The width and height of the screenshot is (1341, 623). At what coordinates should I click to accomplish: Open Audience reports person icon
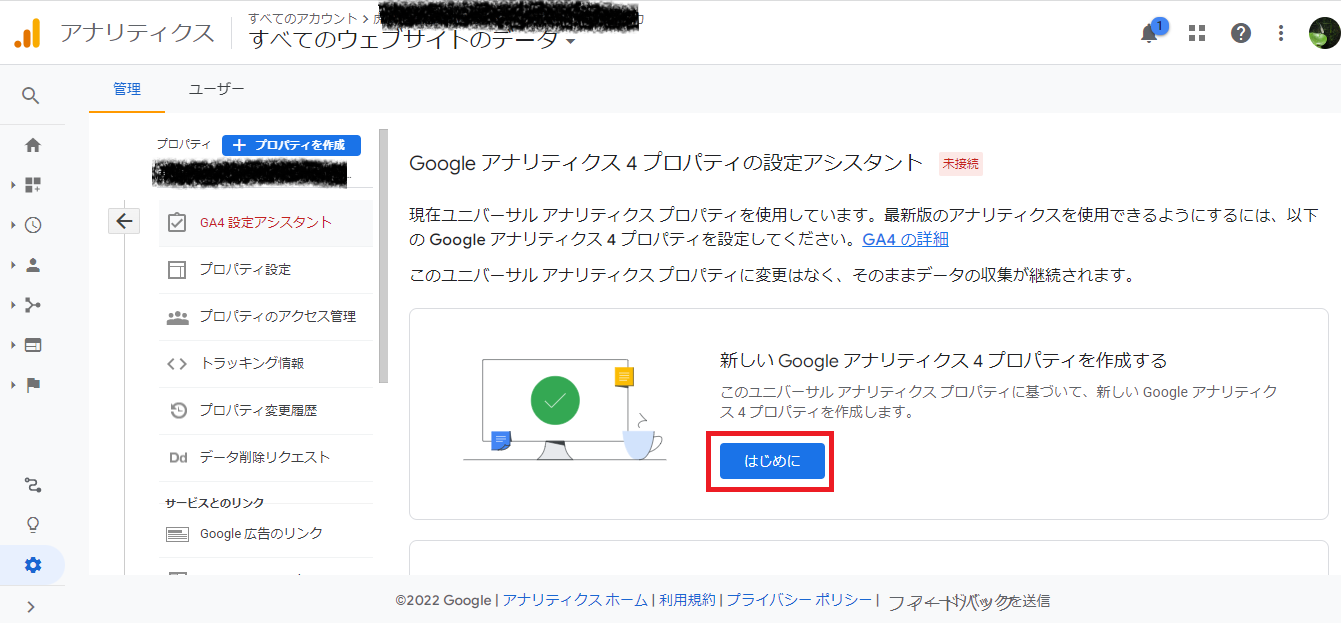click(33, 265)
